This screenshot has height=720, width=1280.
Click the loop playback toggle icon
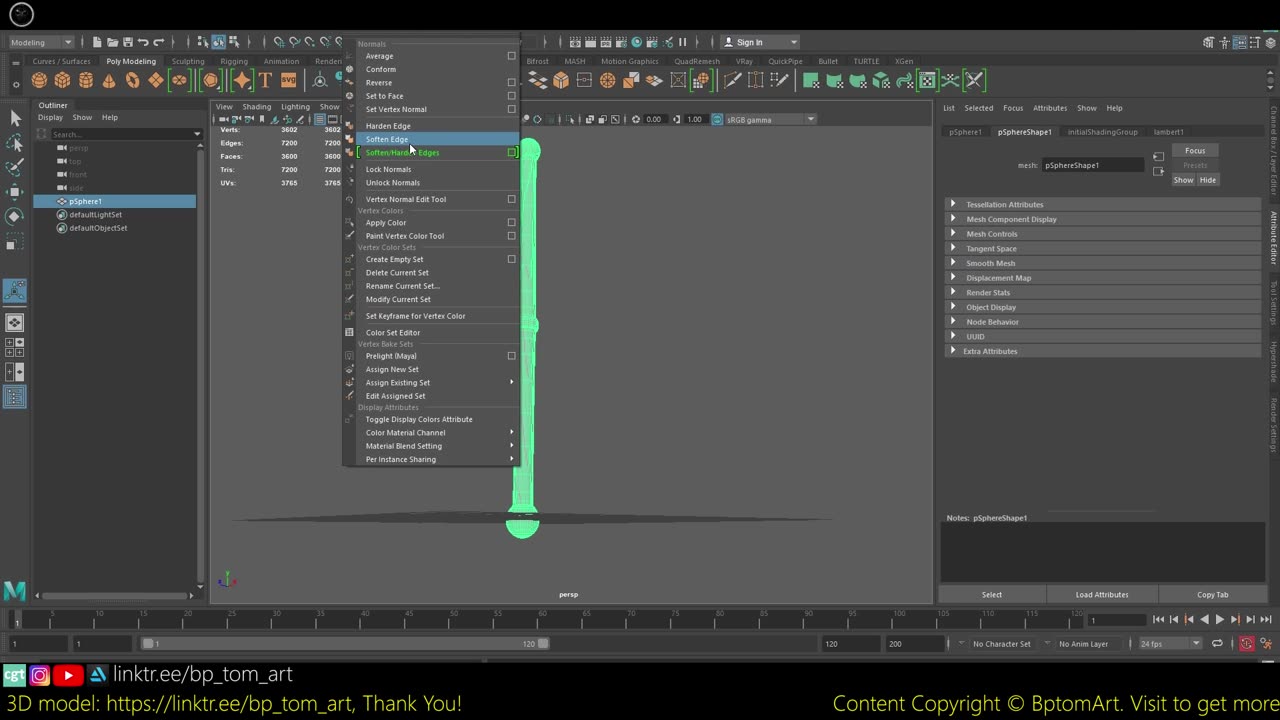click(x=1217, y=644)
